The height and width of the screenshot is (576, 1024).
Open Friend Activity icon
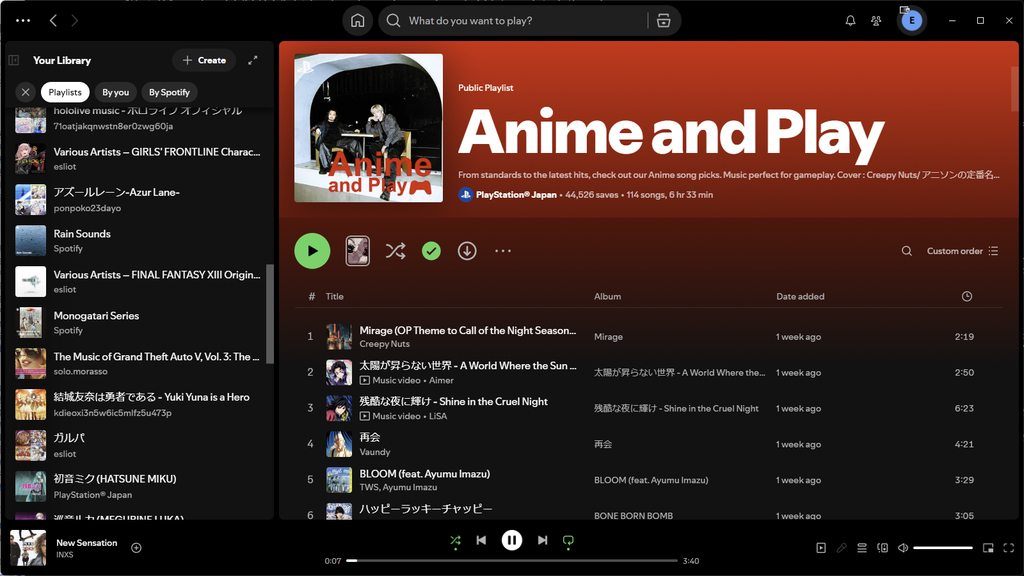(x=876, y=21)
